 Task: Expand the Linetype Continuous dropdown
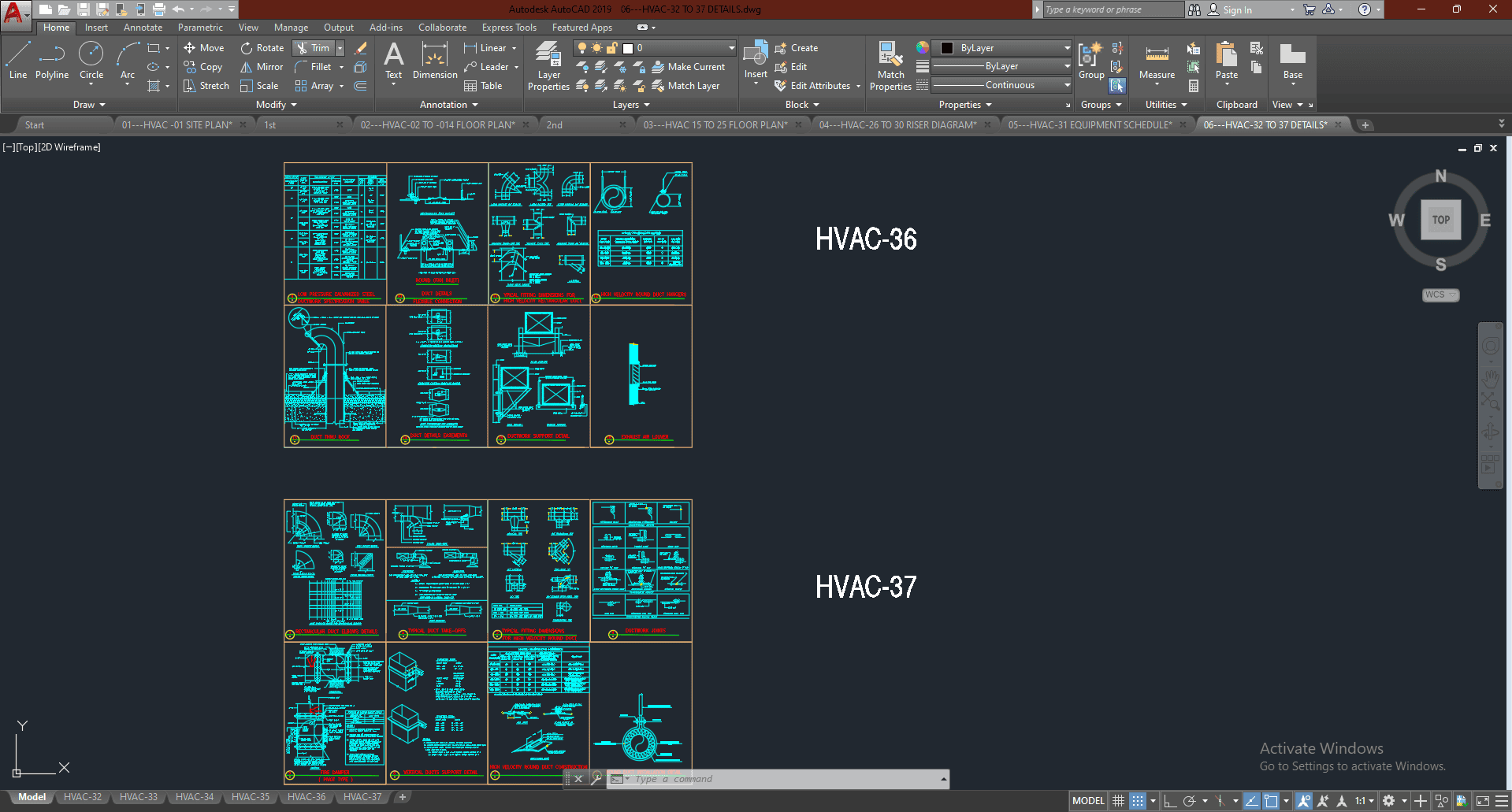point(1067,85)
